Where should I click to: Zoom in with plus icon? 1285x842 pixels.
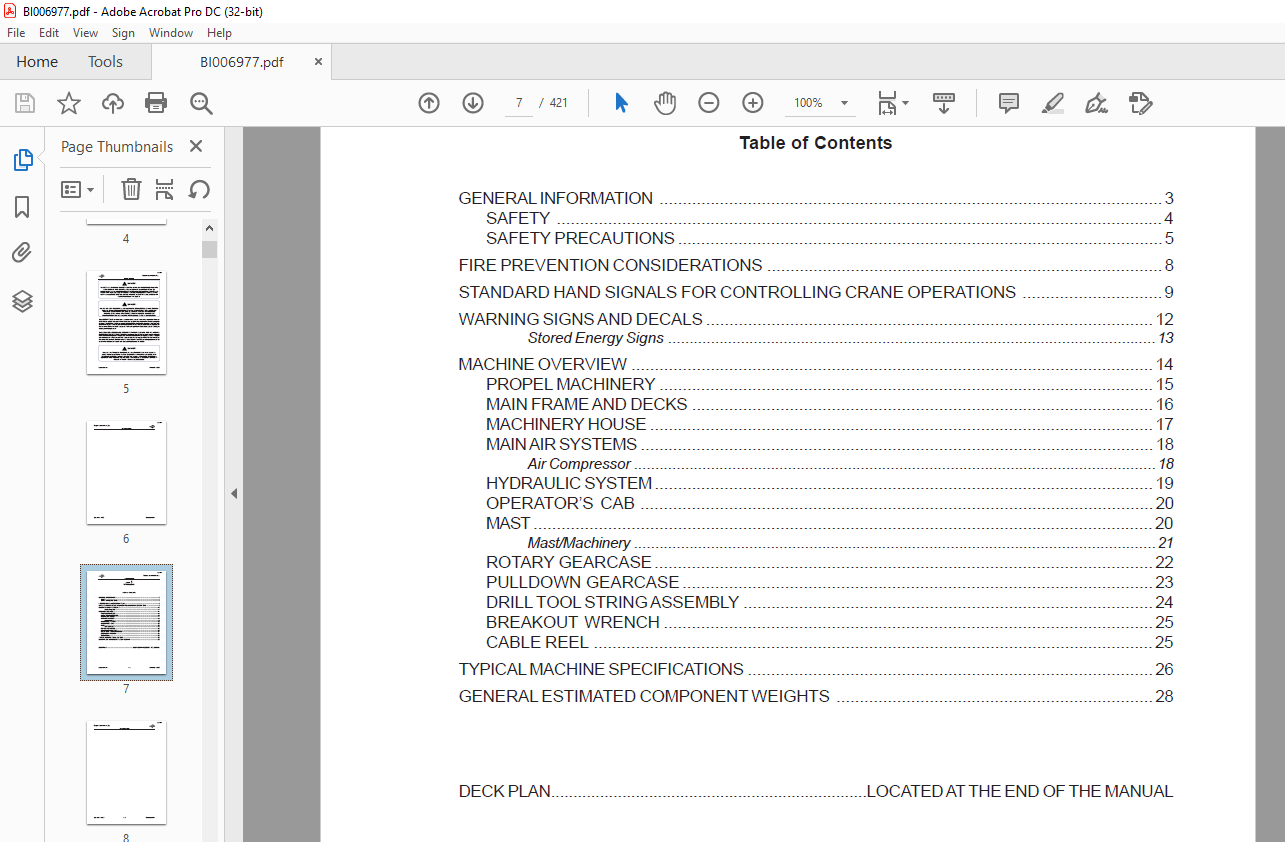753,103
